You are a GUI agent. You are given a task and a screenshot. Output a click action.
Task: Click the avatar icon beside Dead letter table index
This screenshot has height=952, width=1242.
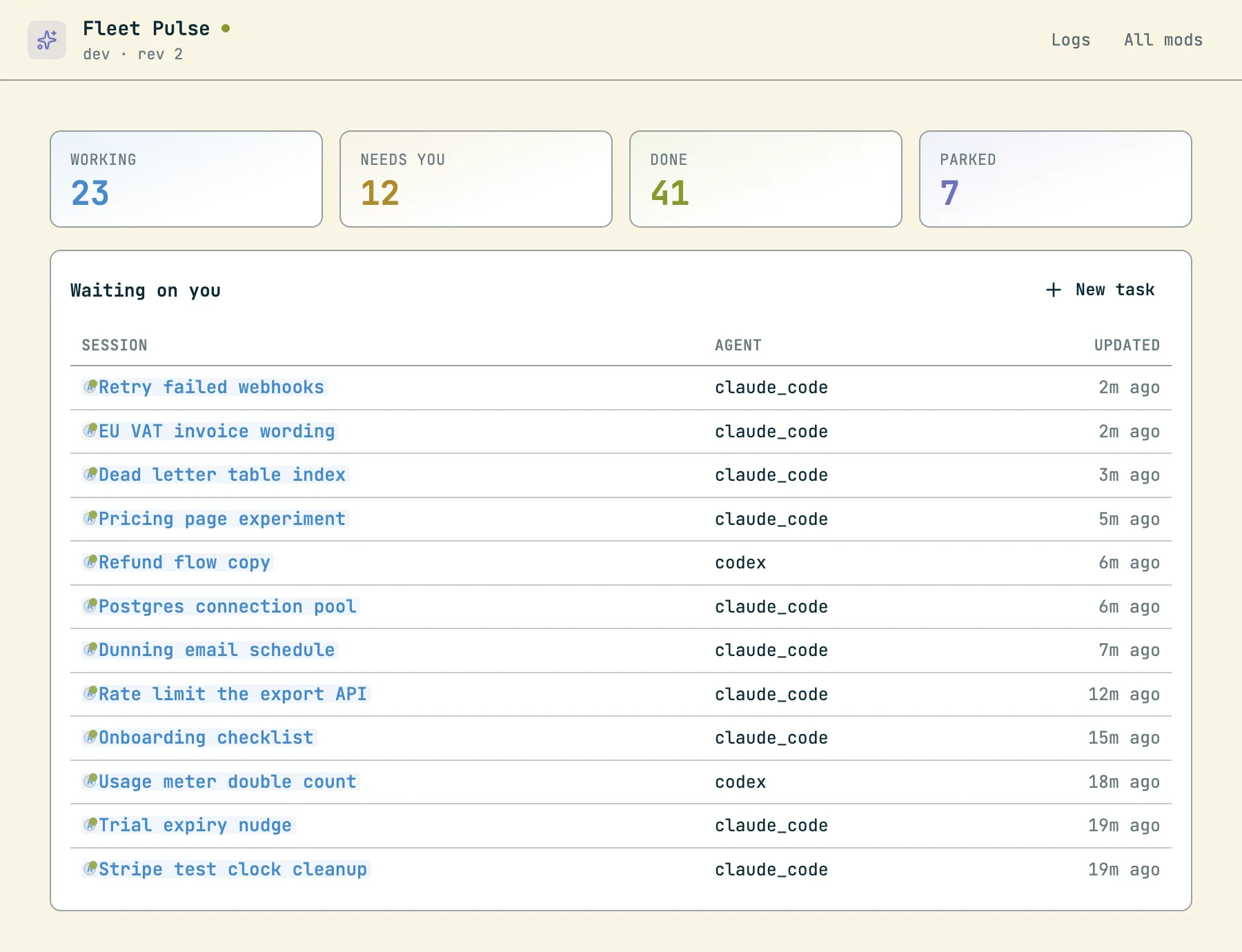[90, 474]
